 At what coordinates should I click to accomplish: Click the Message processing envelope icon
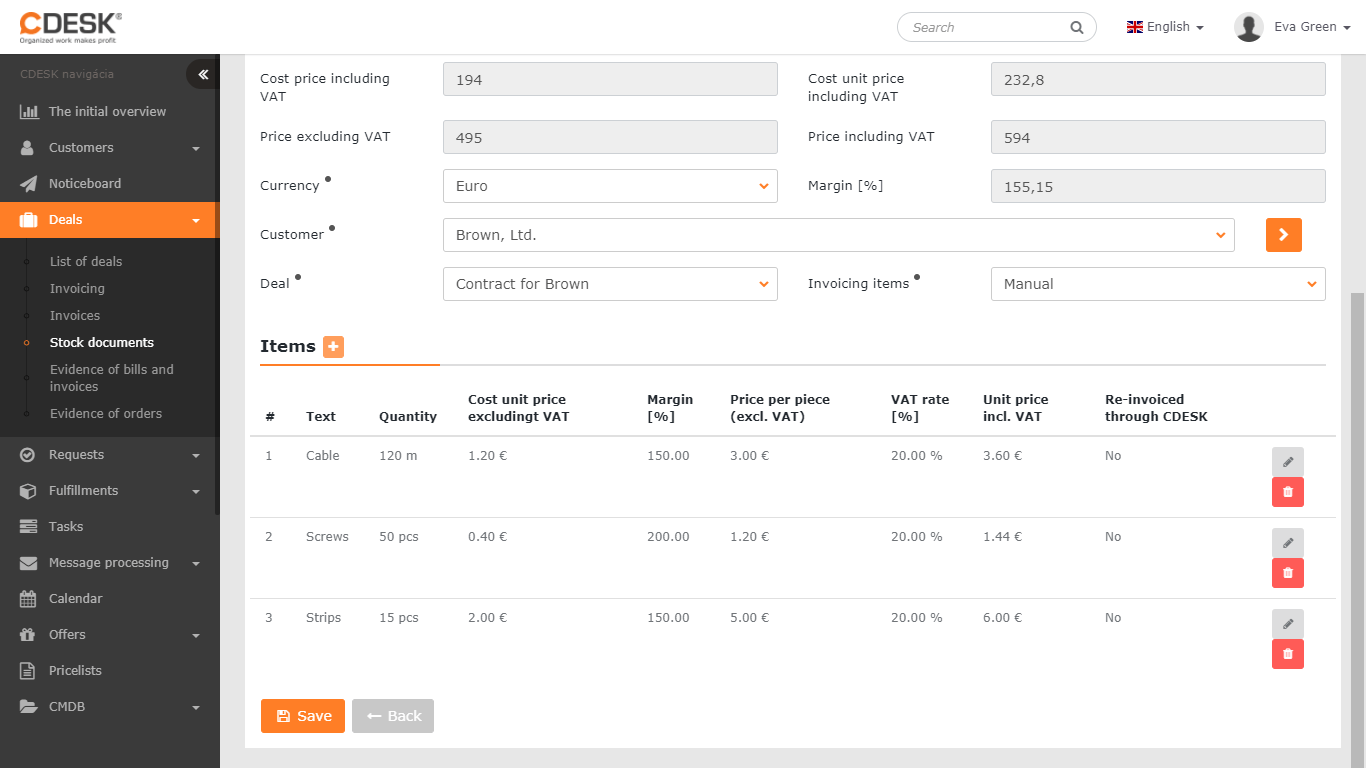[x=29, y=562]
